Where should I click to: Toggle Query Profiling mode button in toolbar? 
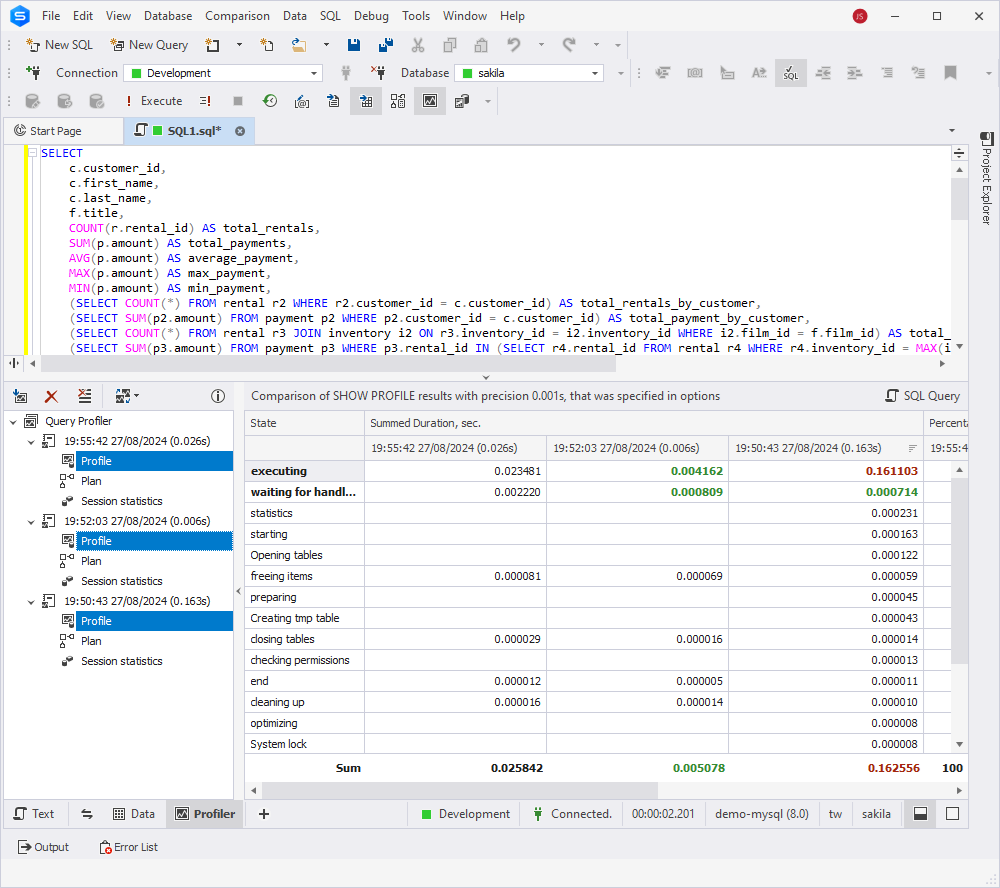[430, 101]
